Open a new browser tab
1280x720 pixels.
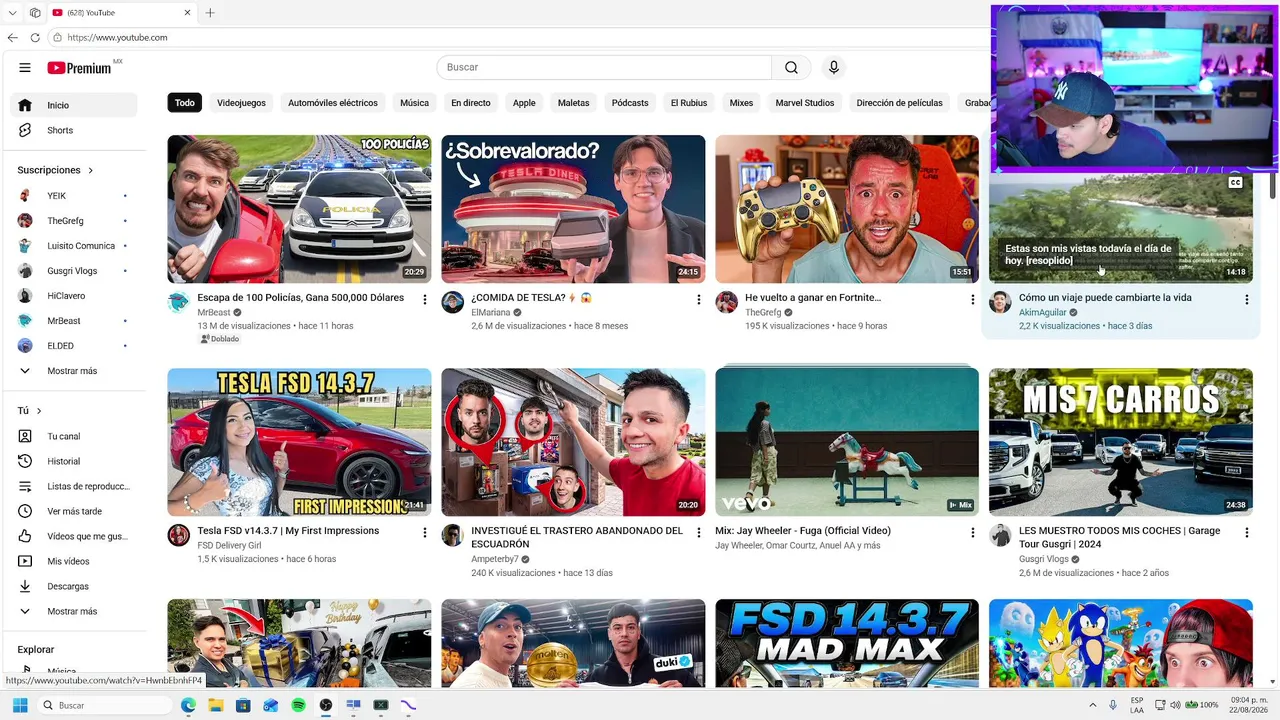point(210,13)
